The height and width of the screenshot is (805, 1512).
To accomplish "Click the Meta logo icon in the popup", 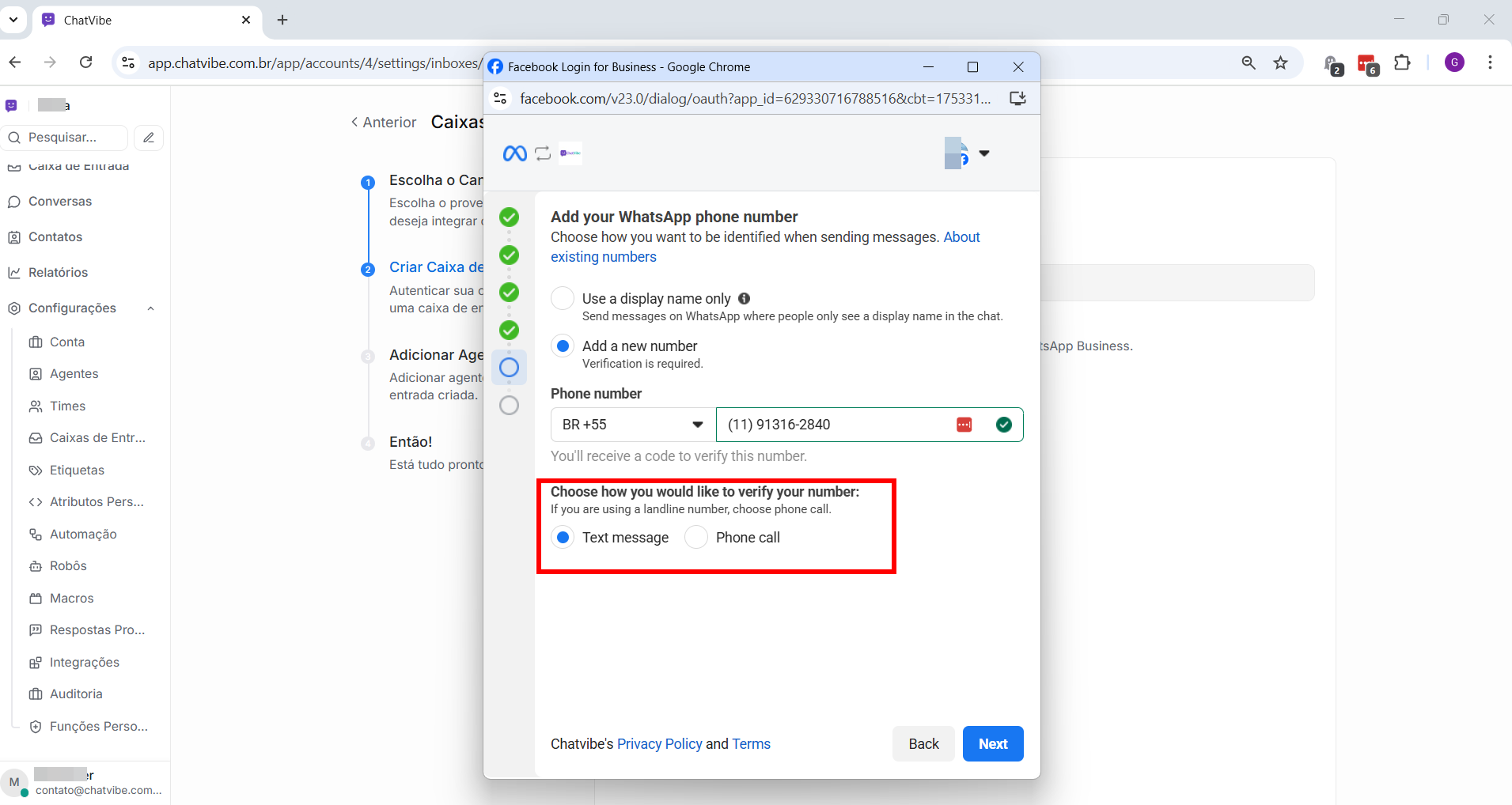I will coord(514,153).
